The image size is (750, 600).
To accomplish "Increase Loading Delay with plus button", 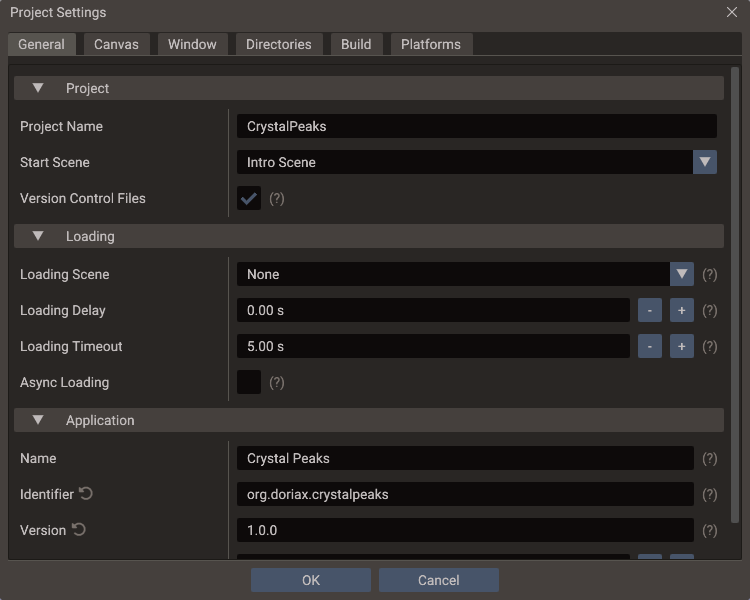I will point(682,310).
